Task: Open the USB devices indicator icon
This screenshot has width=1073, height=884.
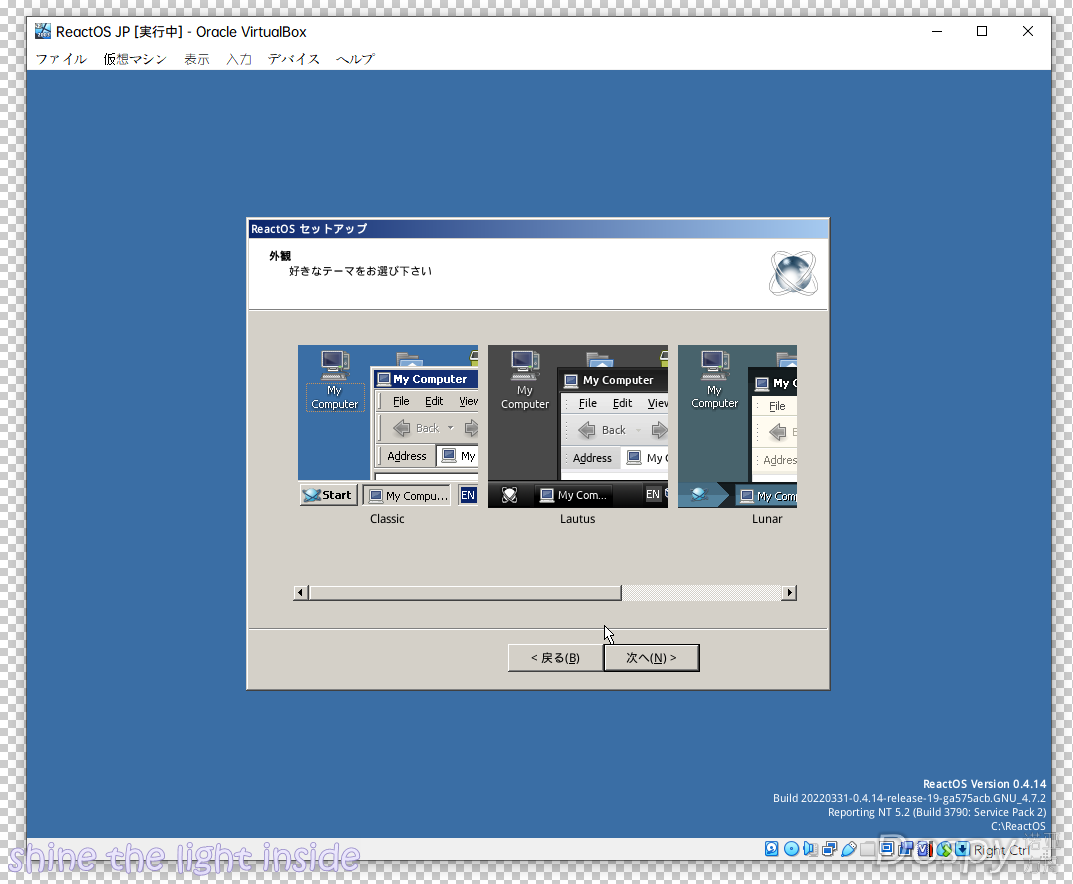Action: coord(849,849)
